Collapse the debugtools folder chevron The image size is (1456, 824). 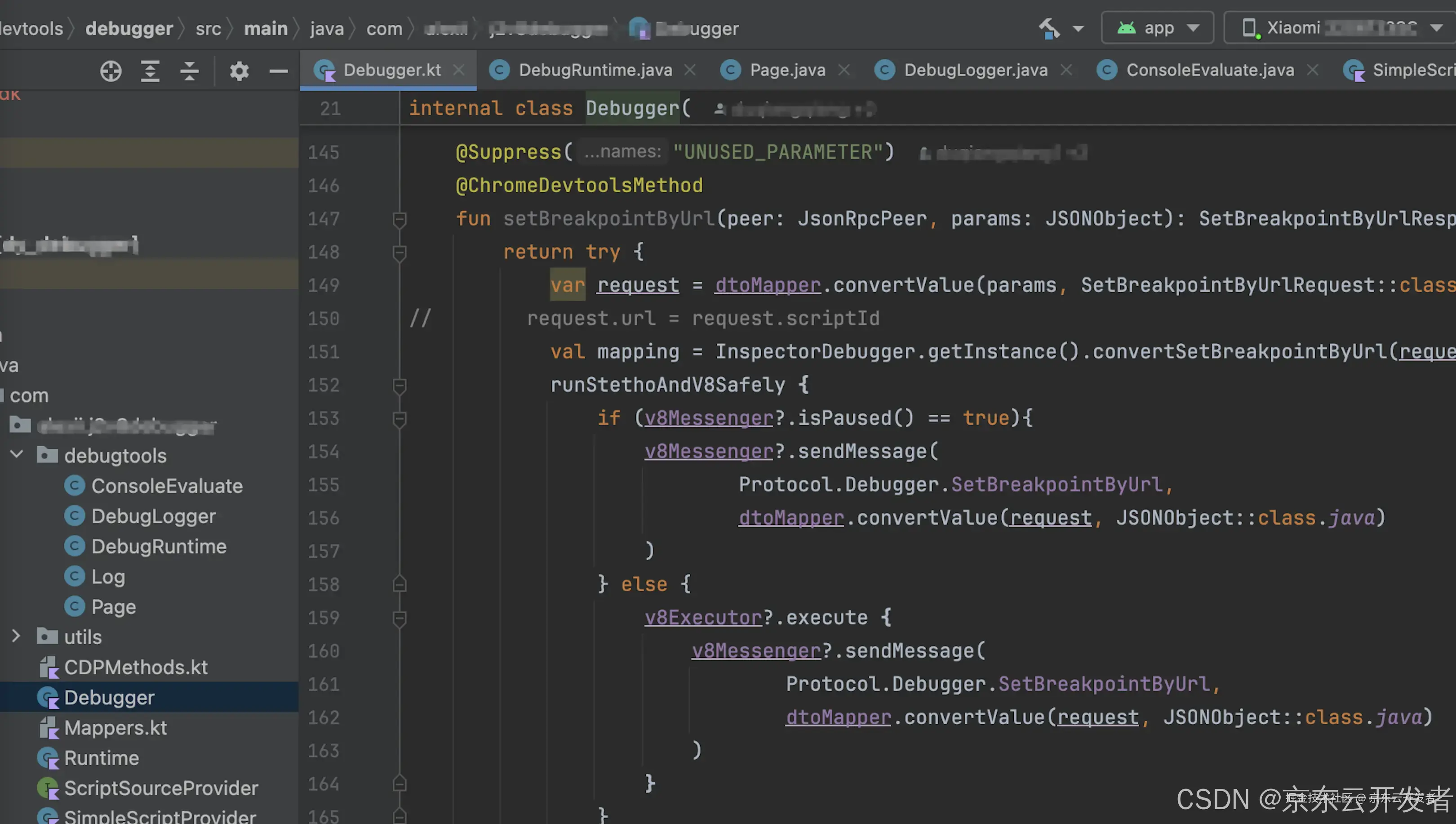[x=17, y=454]
